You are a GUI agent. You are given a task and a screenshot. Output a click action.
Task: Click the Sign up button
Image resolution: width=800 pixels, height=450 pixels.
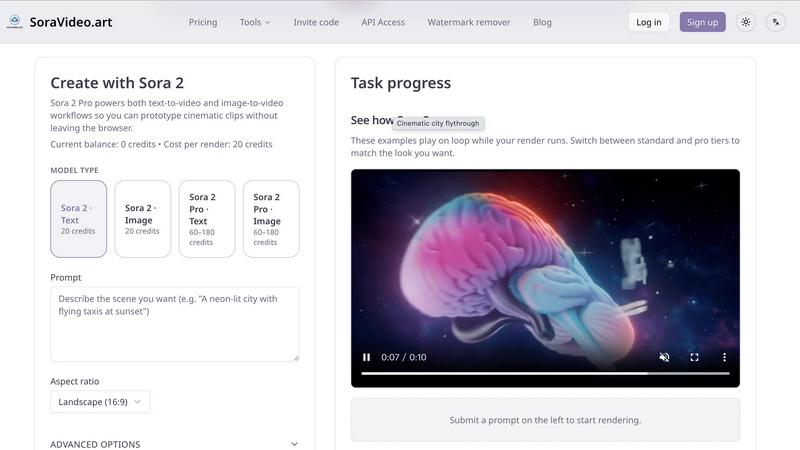point(702,22)
